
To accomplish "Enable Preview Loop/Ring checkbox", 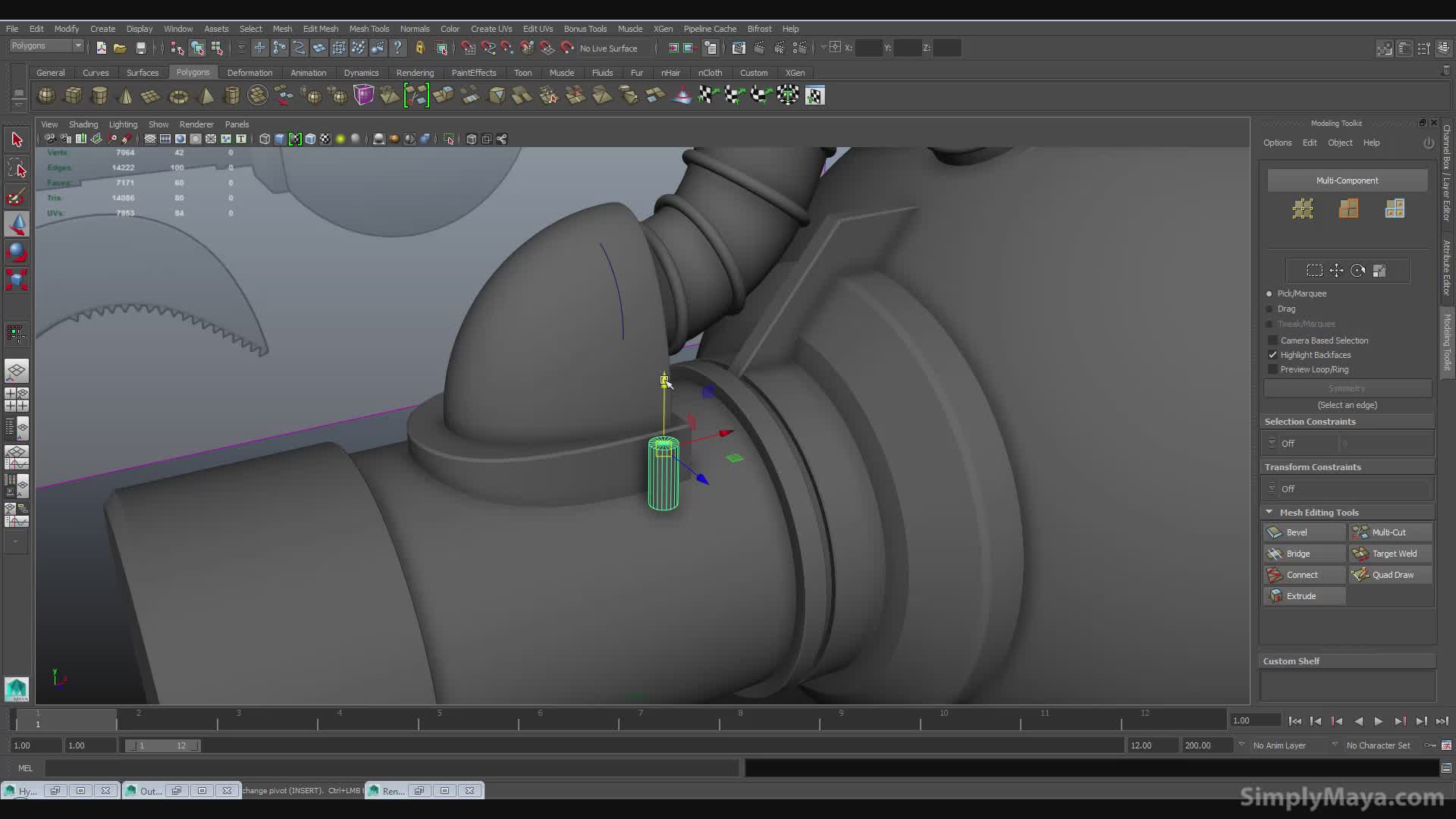I will (x=1273, y=369).
